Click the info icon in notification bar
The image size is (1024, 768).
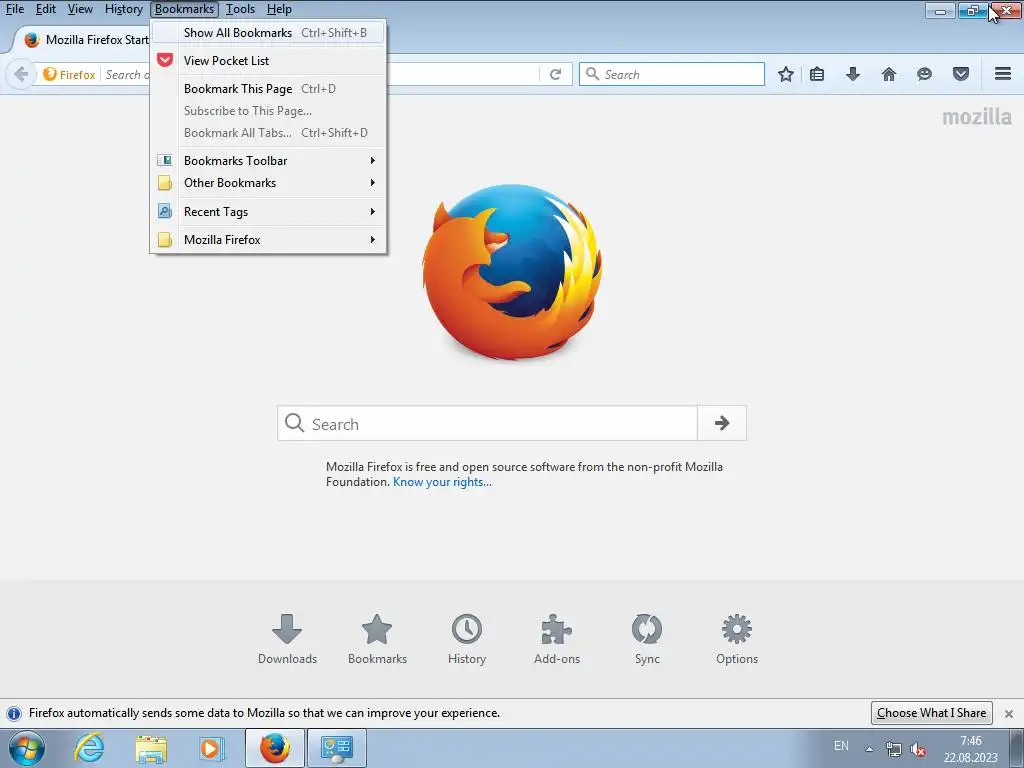click(14, 714)
